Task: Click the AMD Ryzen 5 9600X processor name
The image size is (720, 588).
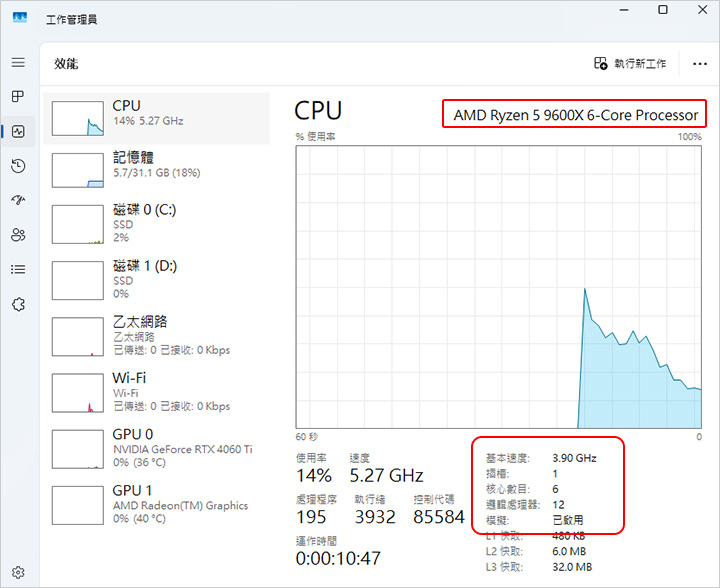Action: click(575, 115)
